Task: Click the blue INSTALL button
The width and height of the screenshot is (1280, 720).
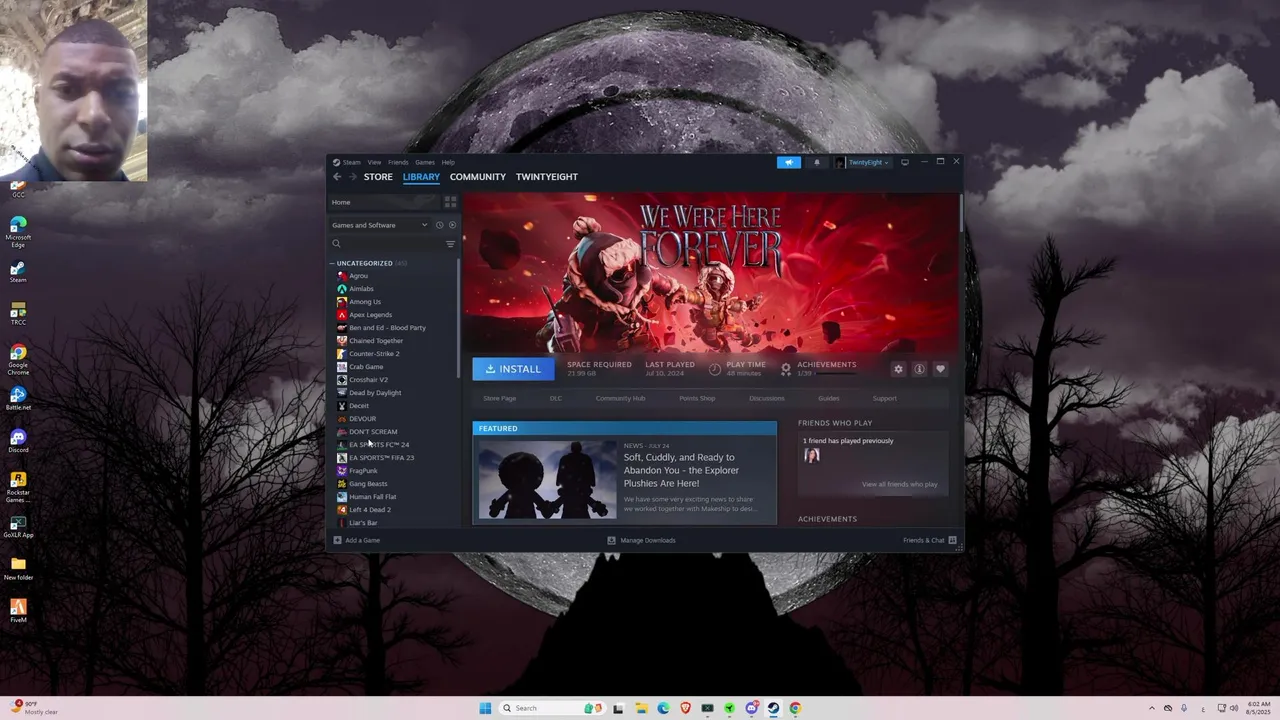Action: 513,369
